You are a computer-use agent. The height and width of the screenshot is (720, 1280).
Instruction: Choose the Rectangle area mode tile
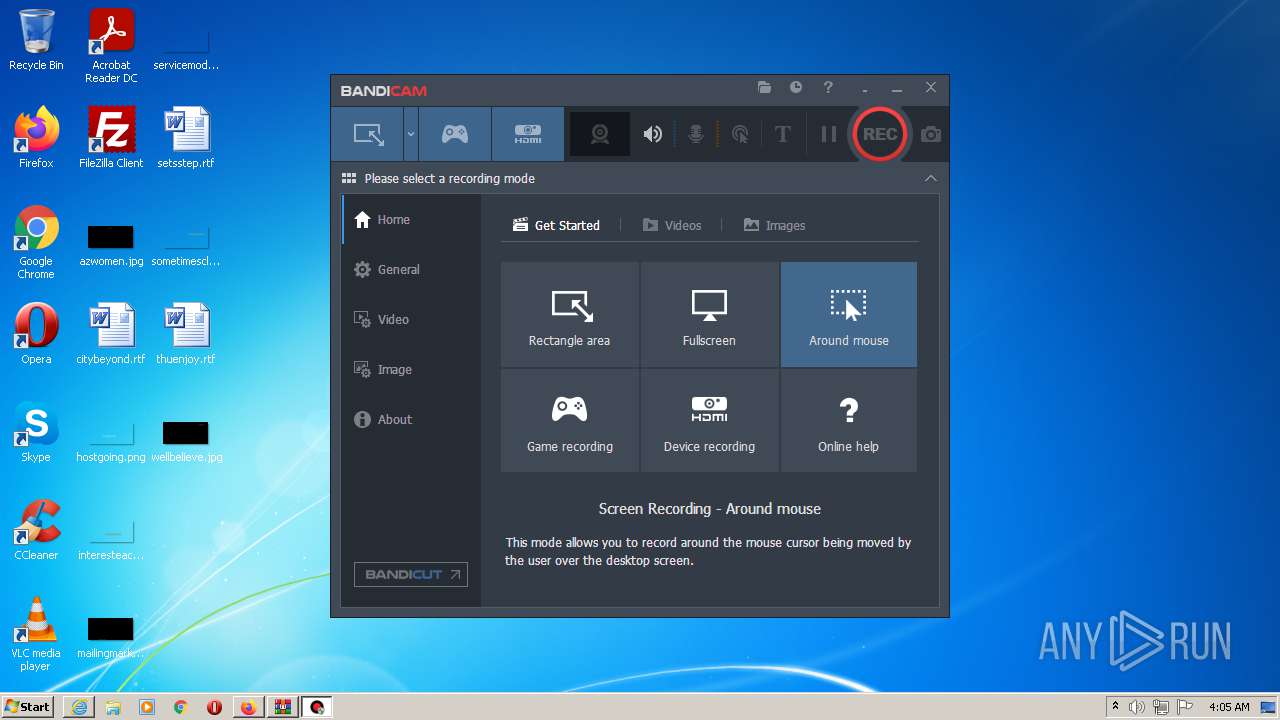point(570,314)
